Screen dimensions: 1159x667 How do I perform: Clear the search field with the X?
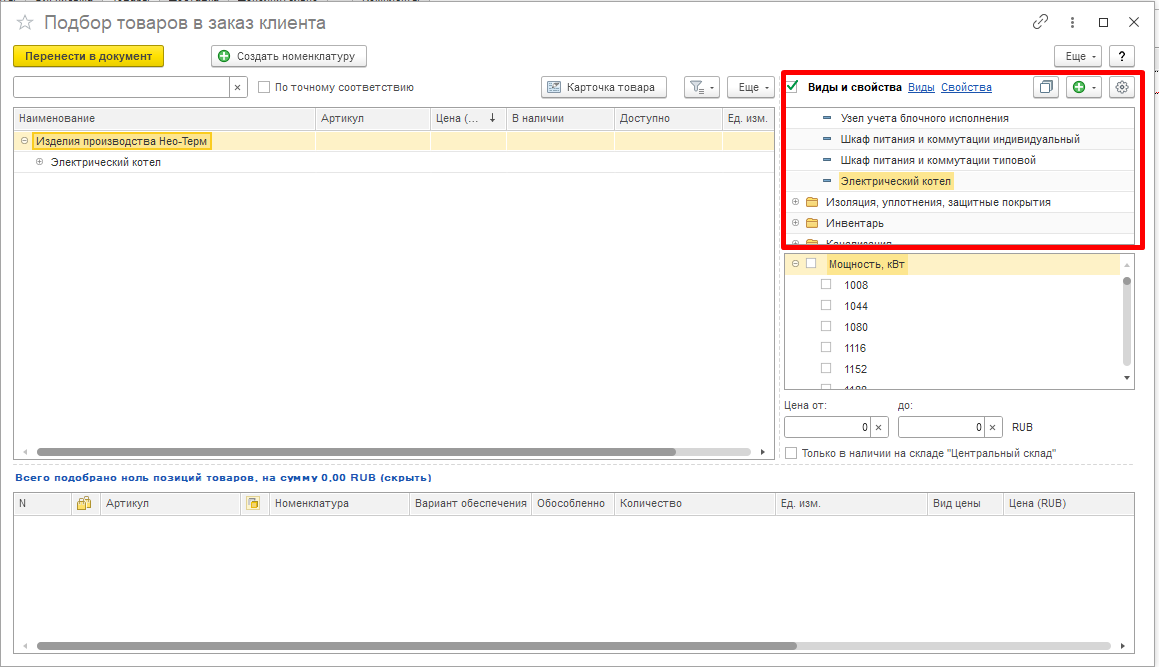pos(237,87)
